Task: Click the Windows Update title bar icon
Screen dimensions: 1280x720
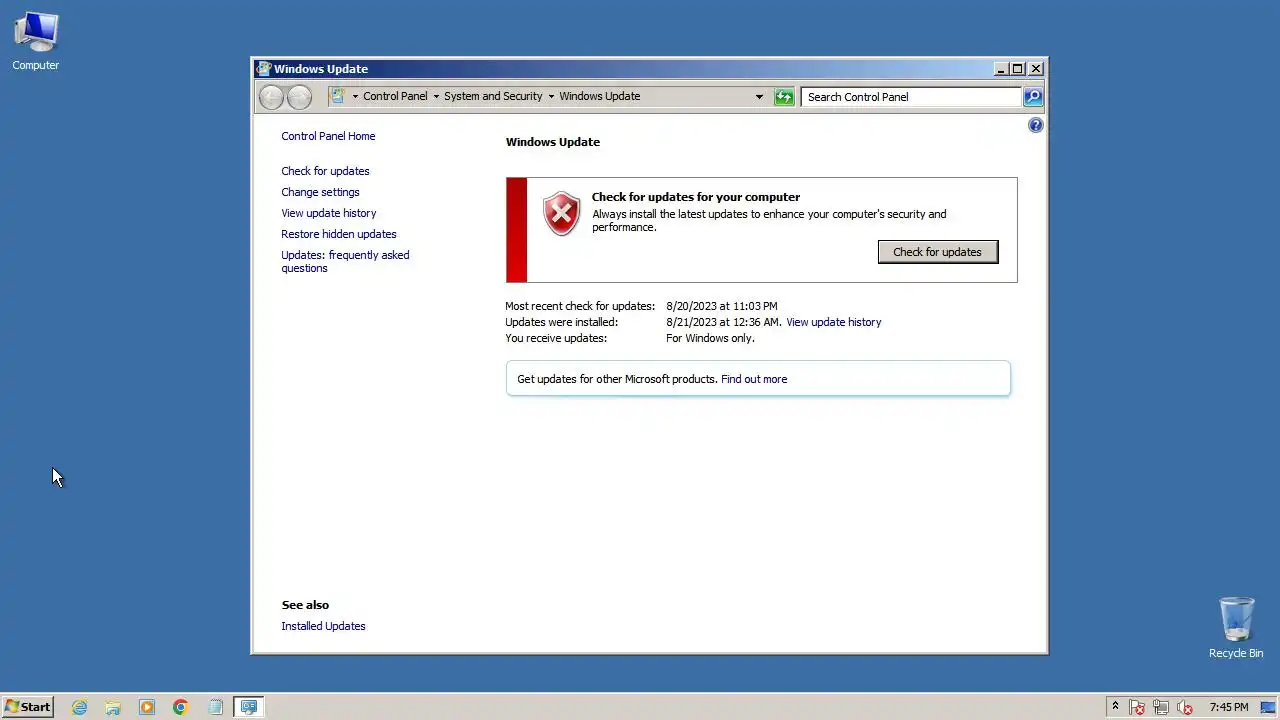Action: tap(263, 69)
